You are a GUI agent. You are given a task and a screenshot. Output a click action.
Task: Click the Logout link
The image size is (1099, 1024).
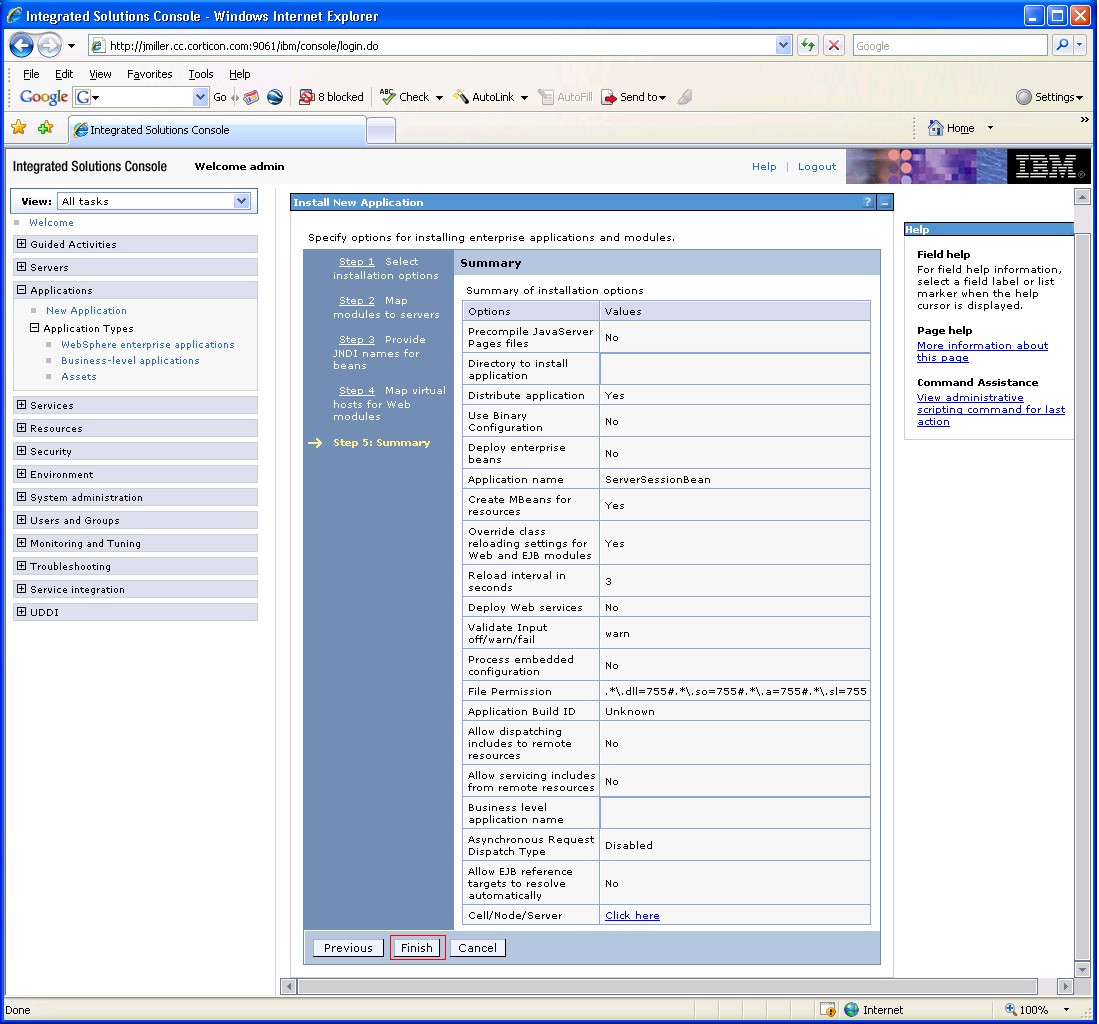click(817, 166)
